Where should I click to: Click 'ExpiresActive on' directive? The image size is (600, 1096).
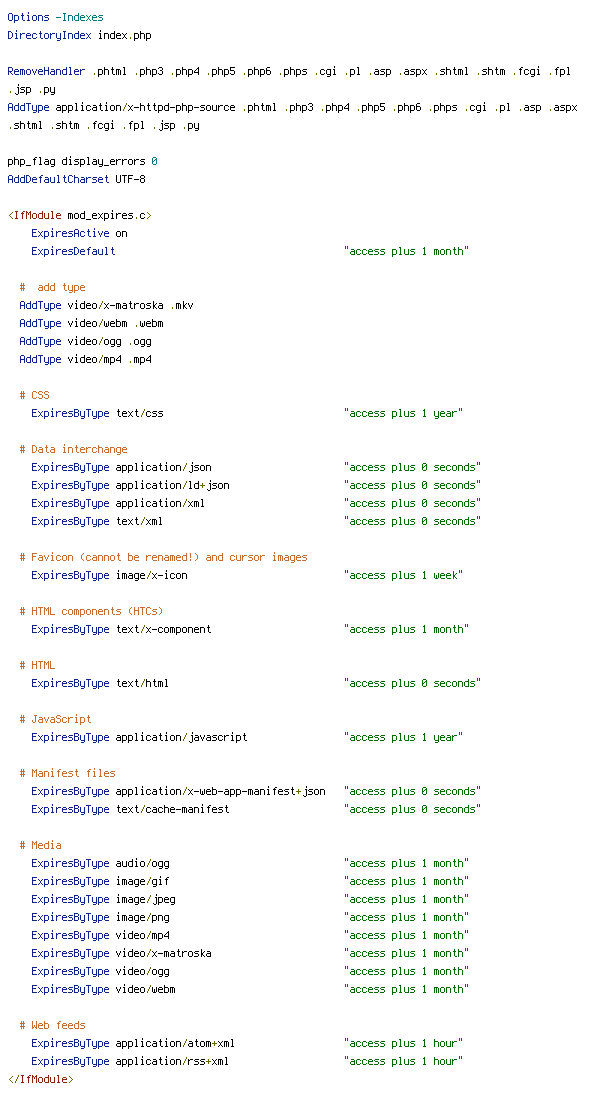[79, 233]
